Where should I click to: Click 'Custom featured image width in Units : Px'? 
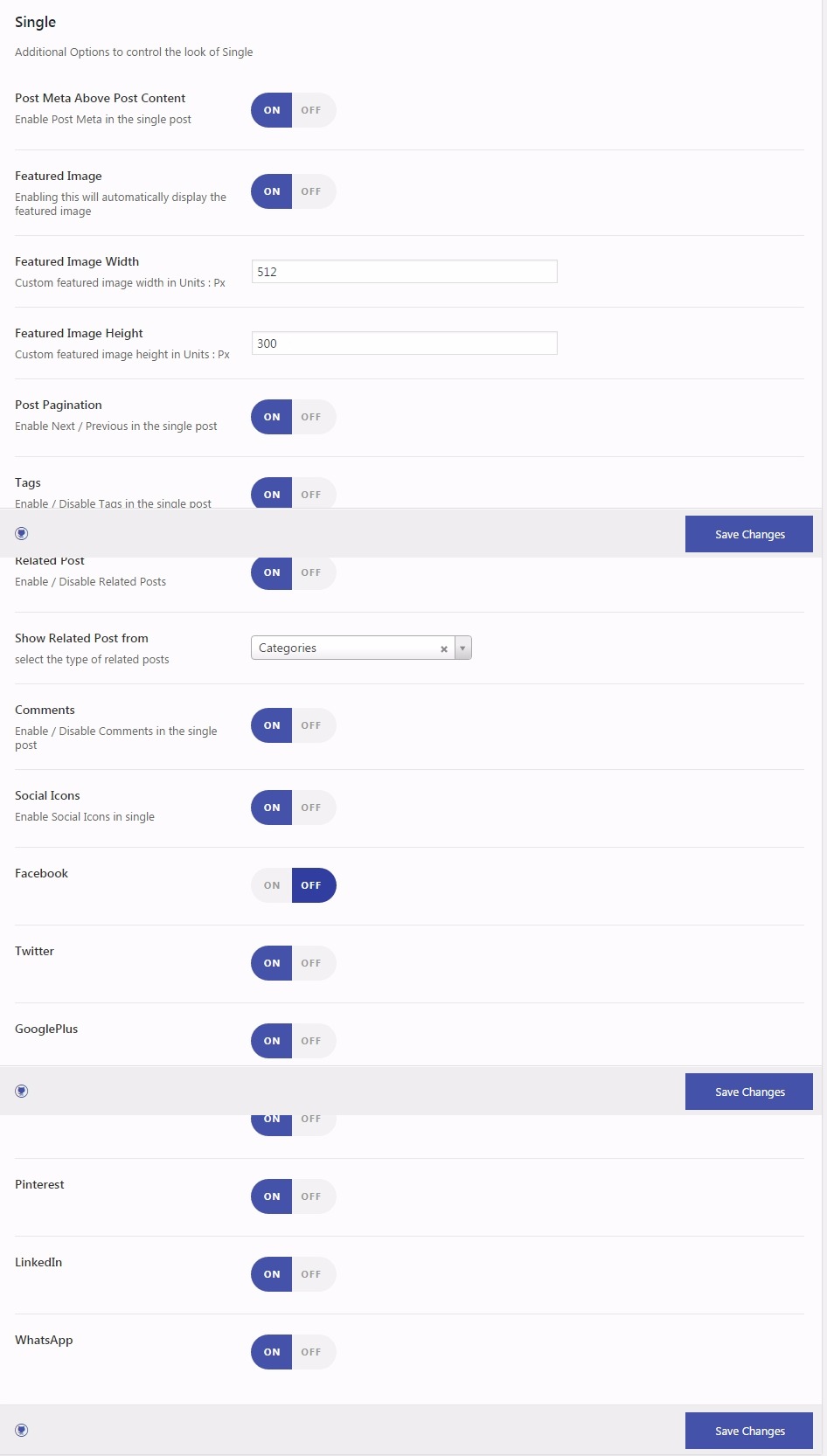click(120, 282)
